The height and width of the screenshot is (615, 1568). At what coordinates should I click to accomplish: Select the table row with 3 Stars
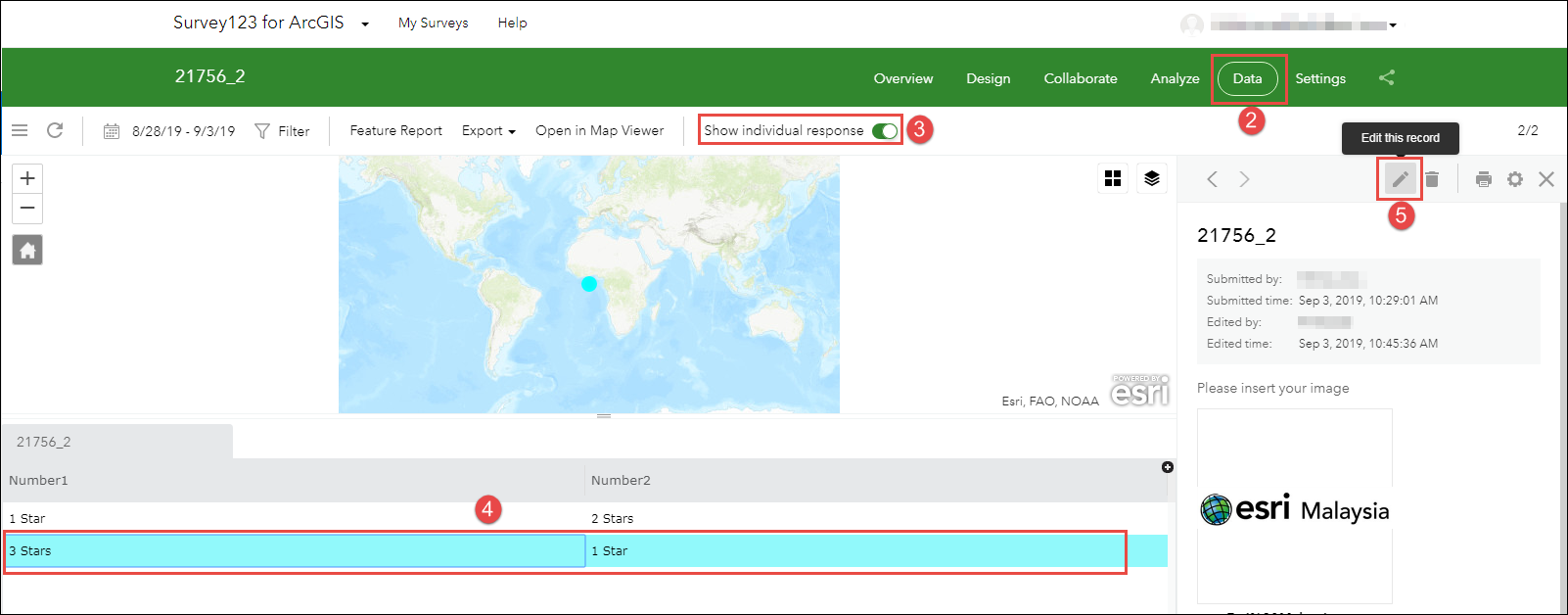[x=294, y=551]
